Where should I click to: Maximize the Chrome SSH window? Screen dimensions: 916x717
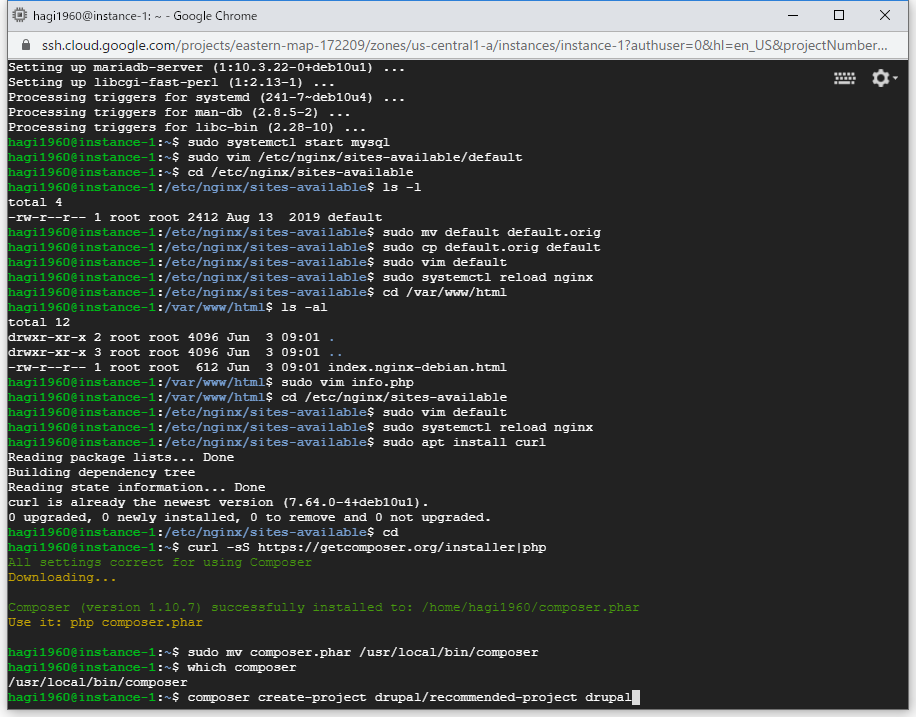839,16
